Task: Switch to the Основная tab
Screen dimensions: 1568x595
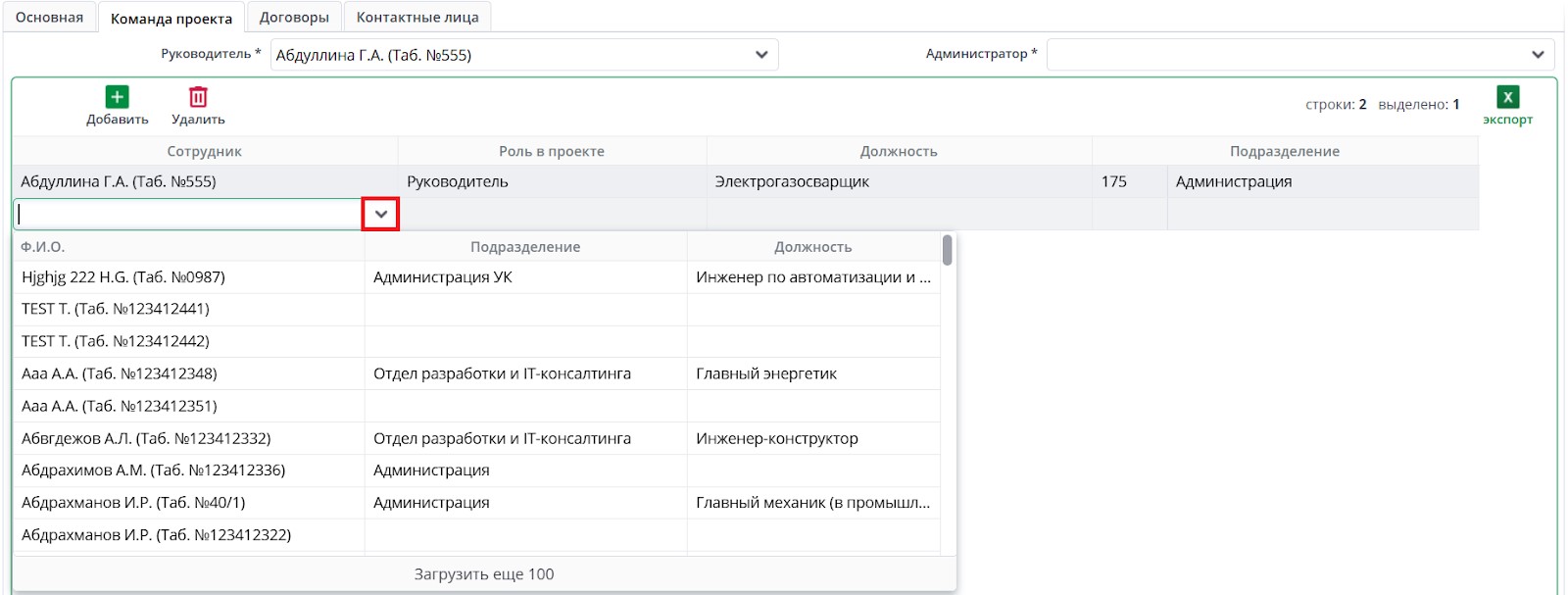Action: (49, 18)
